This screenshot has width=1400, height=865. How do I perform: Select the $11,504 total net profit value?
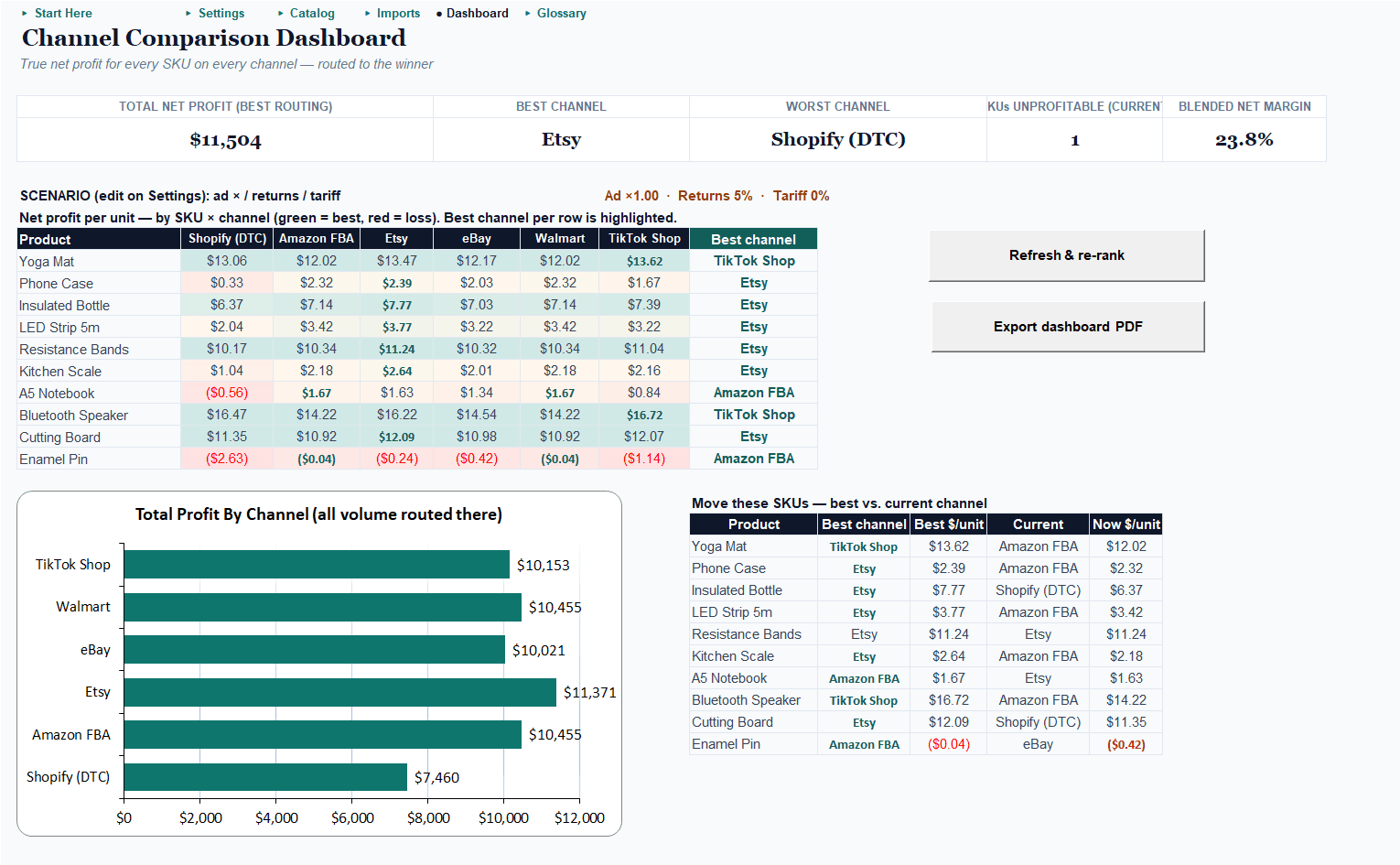(225, 140)
